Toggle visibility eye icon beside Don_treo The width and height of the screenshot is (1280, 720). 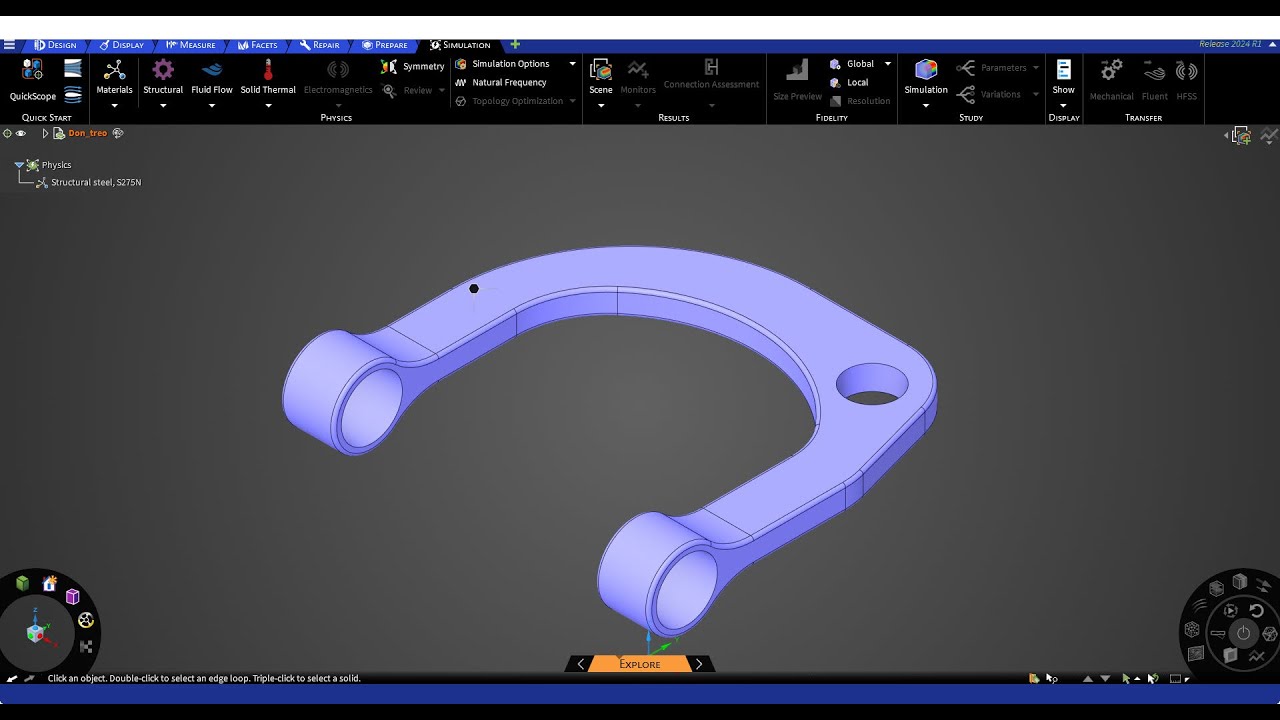point(21,133)
